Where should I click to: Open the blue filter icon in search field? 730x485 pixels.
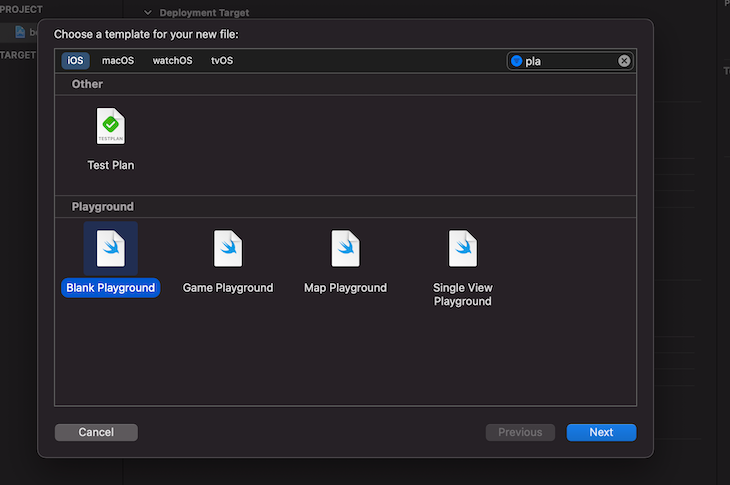pos(516,61)
